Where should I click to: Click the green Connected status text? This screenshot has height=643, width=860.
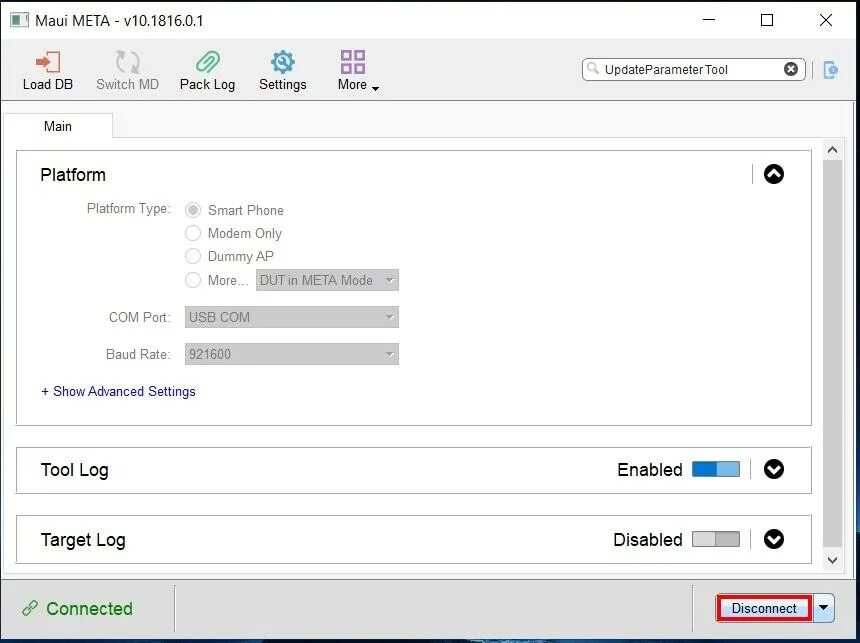(x=89, y=608)
